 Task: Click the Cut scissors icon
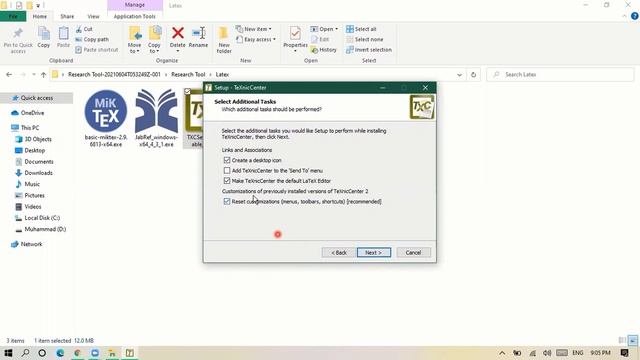point(79,29)
